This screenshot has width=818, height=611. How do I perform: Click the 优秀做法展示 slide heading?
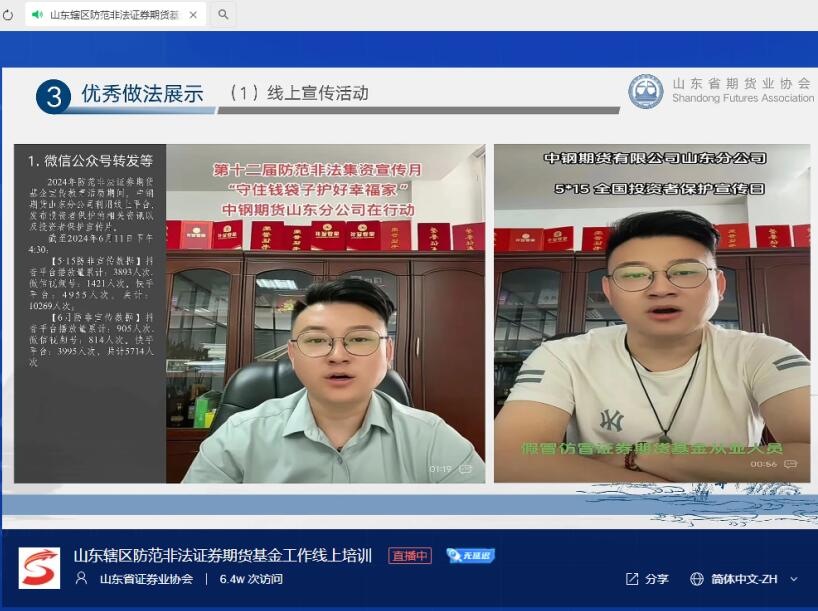click(142, 94)
